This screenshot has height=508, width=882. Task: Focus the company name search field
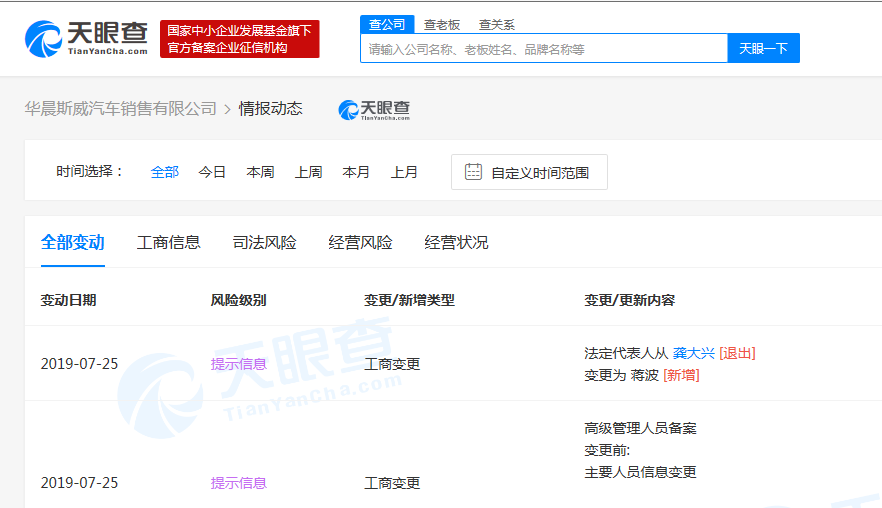(x=544, y=48)
